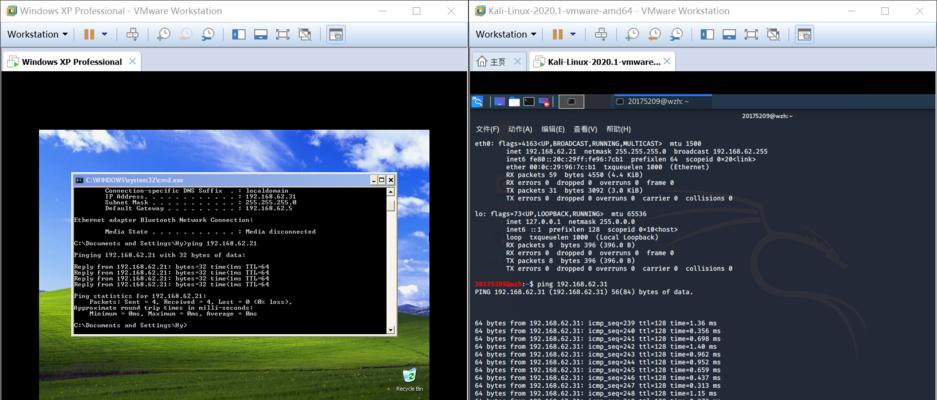
Task: Maximize the XP cmd.exe window
Action: (382, 179)
